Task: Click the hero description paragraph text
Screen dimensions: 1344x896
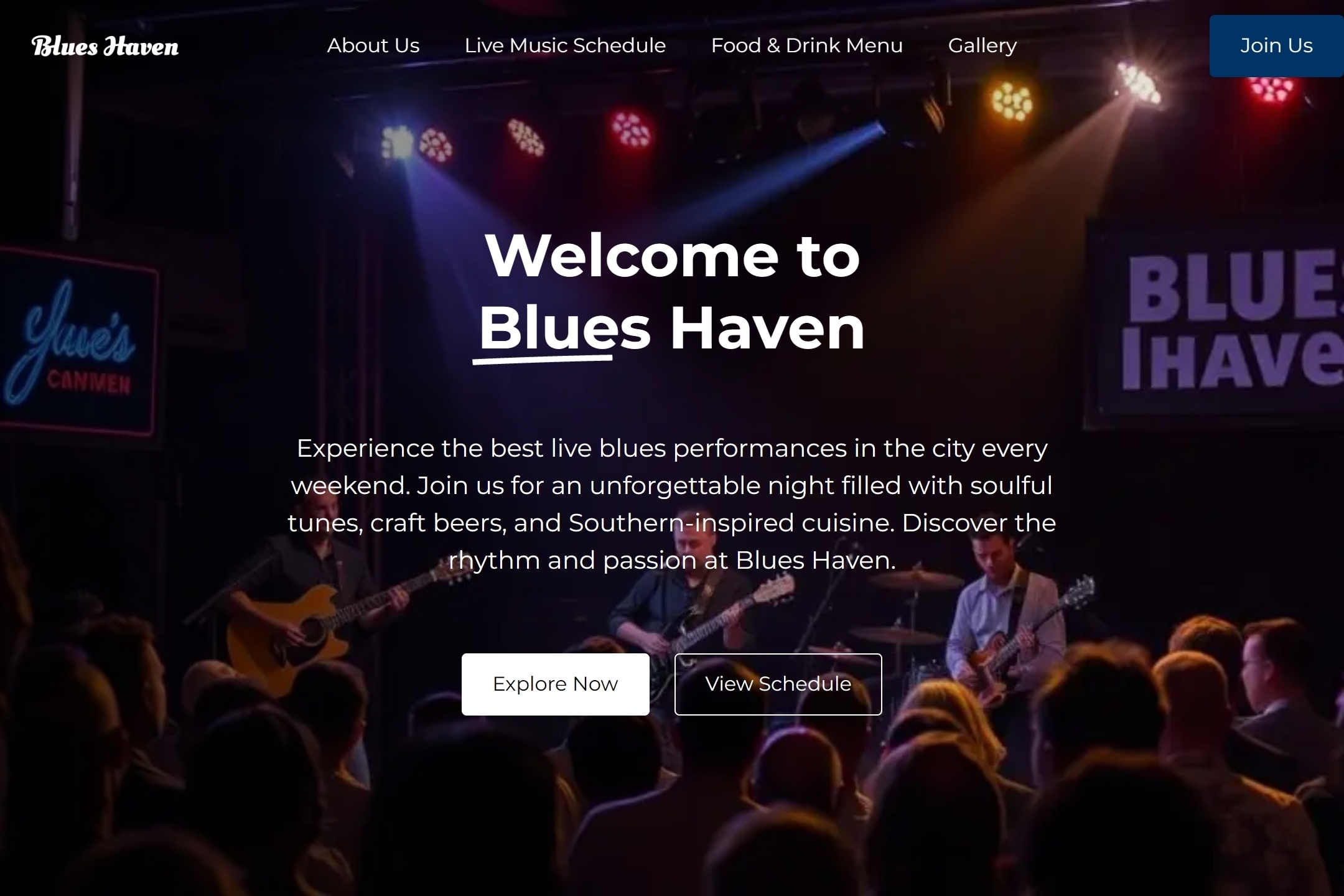Action: [672, 504]
